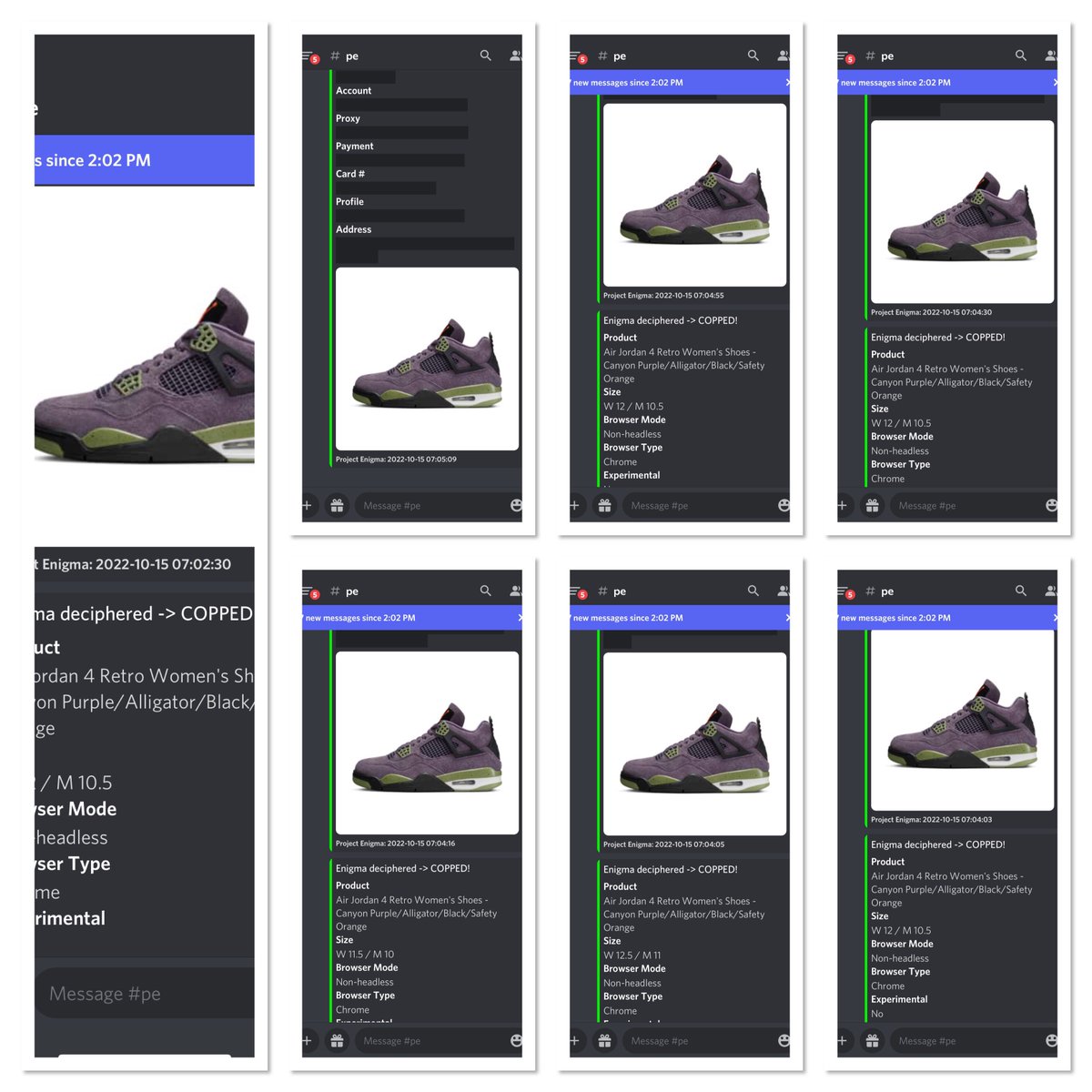1092x1092 pixels.
Task: Select the 'Enigma: 2022-10-15 07:02:30' text in the cropped panel
Action: 136,564
